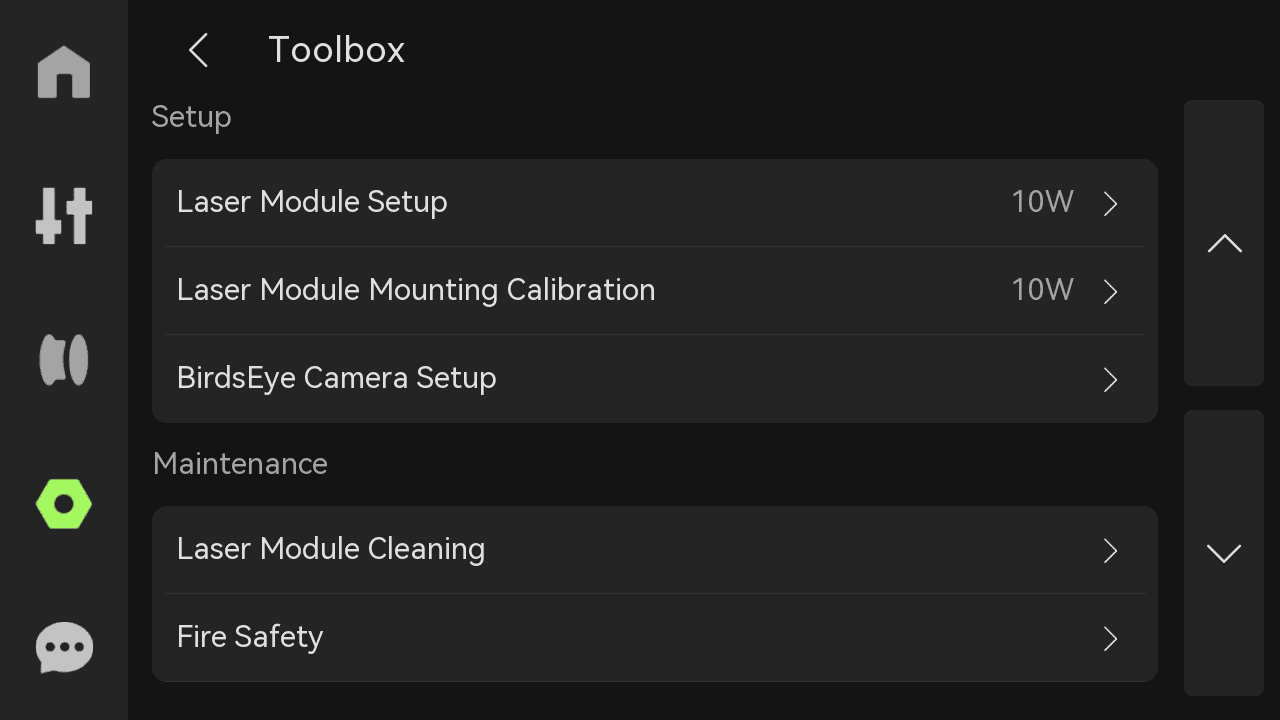Click the up arrow scroll button
This screenshot has height=720, width=1280.
click(x=1224, y=243)
